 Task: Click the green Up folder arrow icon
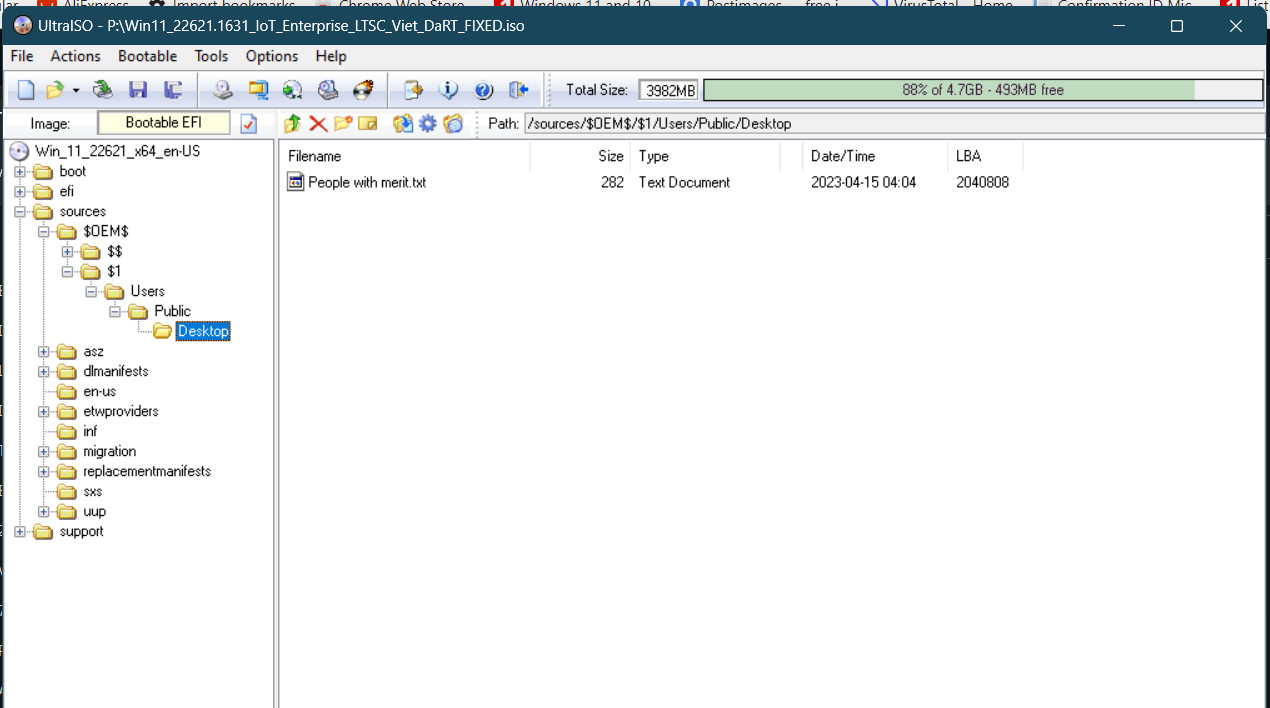pyautogui.click(x=293, y=124)
